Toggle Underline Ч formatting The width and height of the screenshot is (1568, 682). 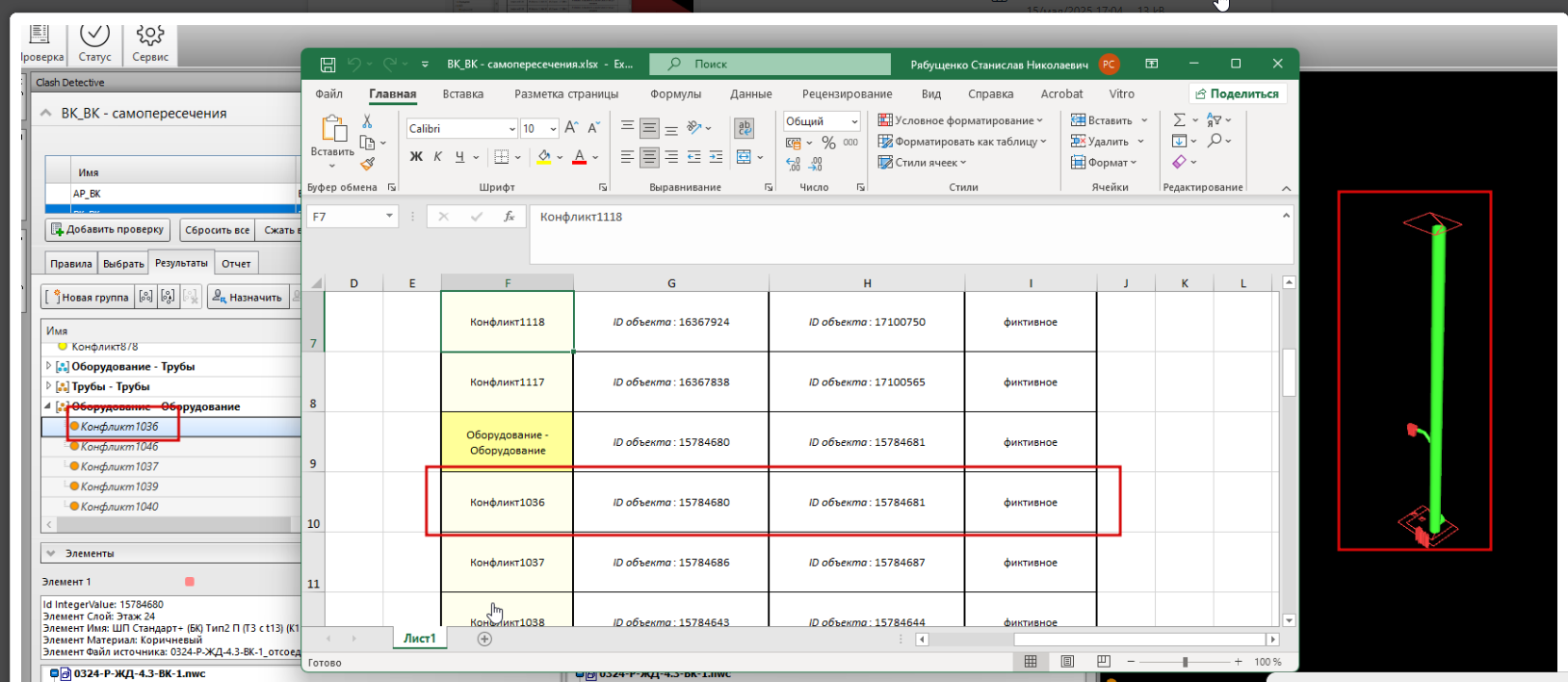click(459, 157)
